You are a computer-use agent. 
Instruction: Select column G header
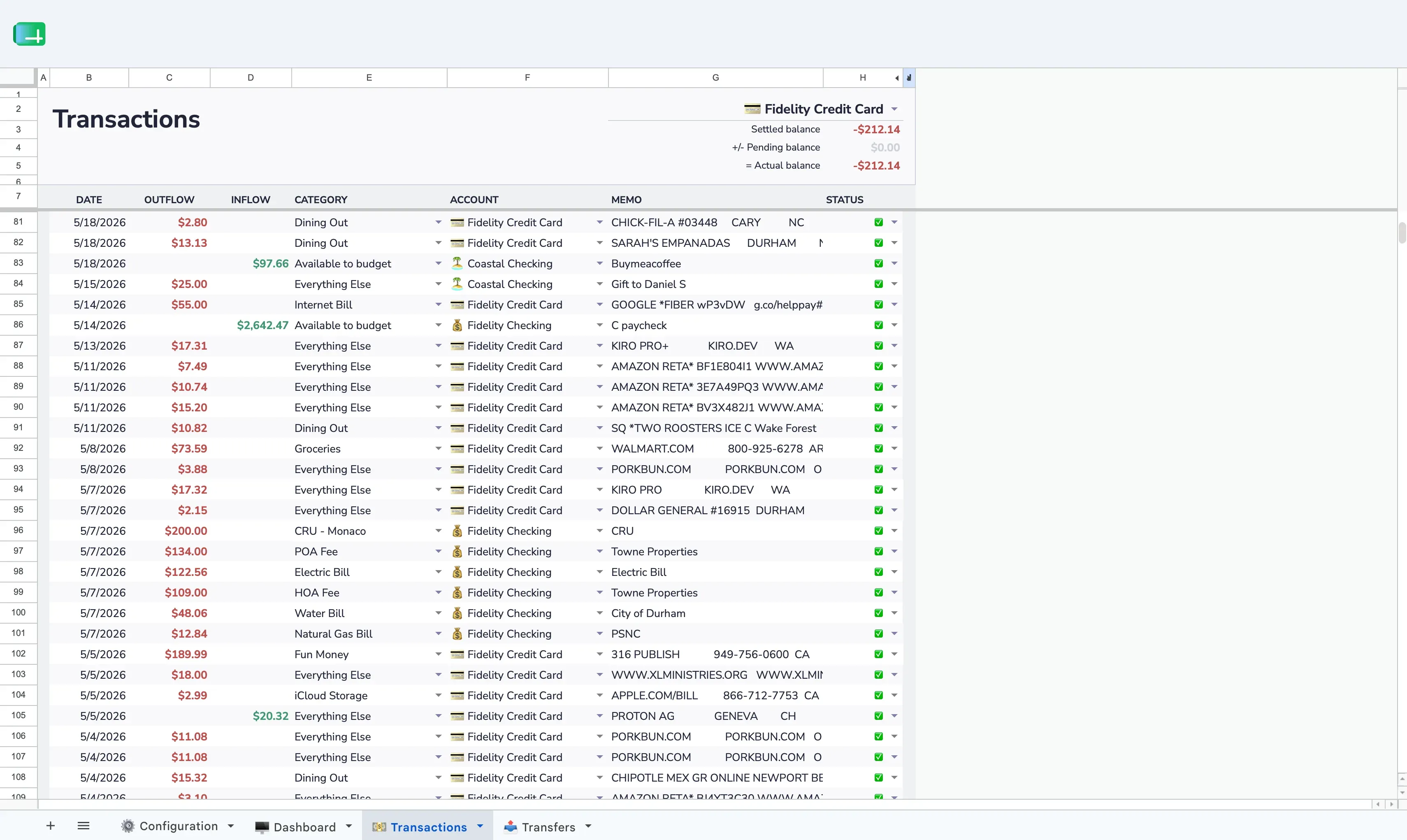point(715,78)
